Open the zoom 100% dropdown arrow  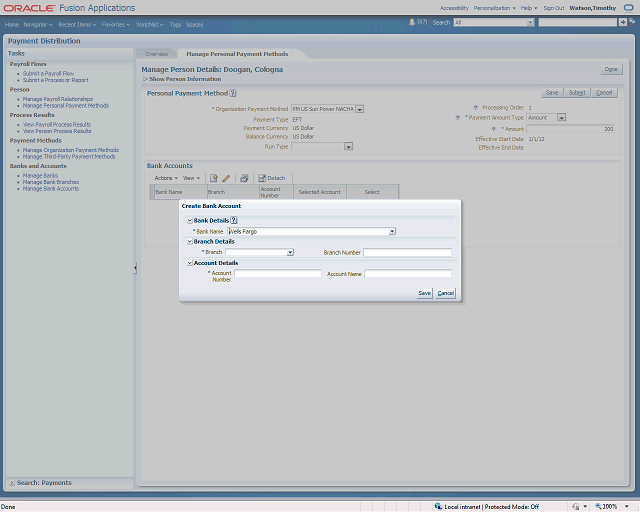[x=627, y=507]
